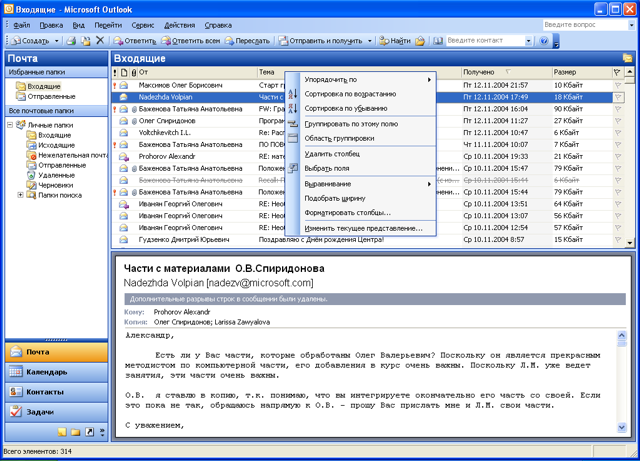Image resolution: width=640 pixels, height=461 pixels.
Task: Switch to the Задачи navigation button
Action: pyautogui.click(x=56, y=412)
